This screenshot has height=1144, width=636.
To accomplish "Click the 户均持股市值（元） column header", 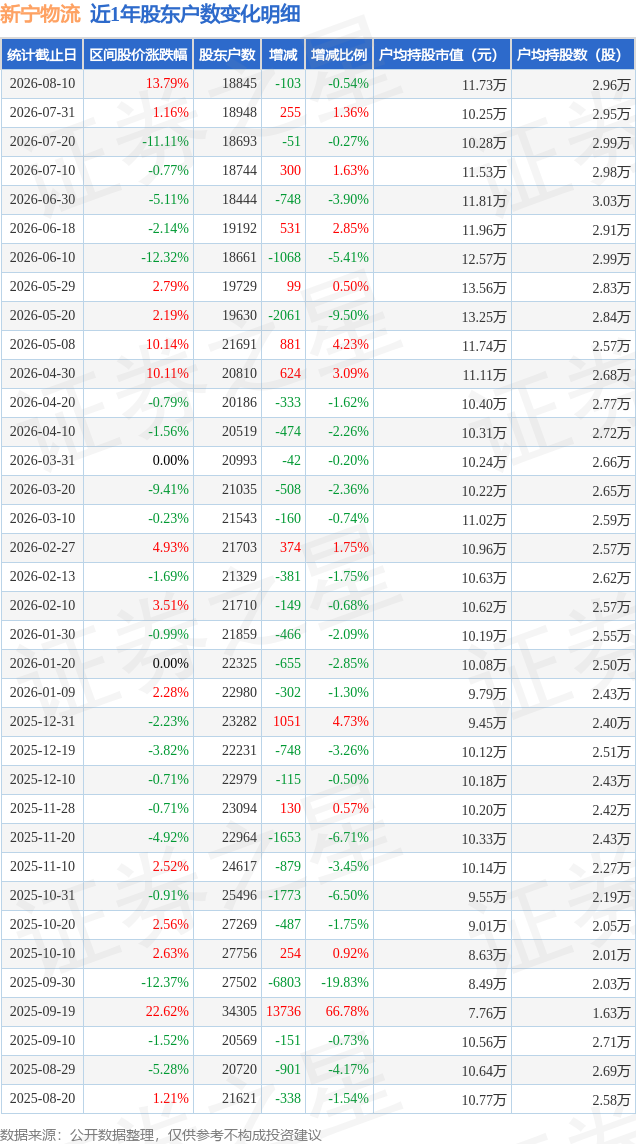I will click(442, 55).
